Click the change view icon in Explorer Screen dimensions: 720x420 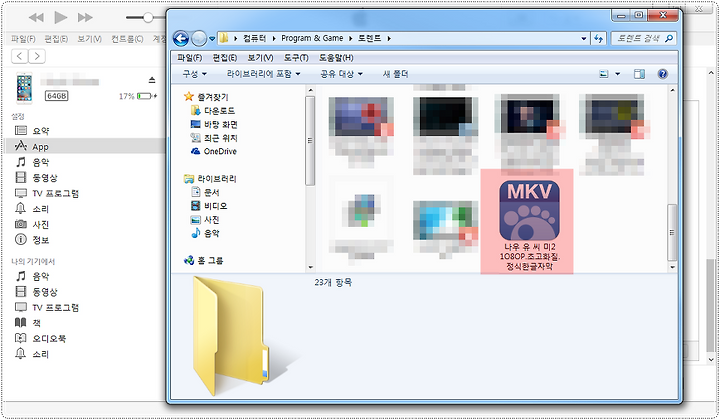[604, 74]
